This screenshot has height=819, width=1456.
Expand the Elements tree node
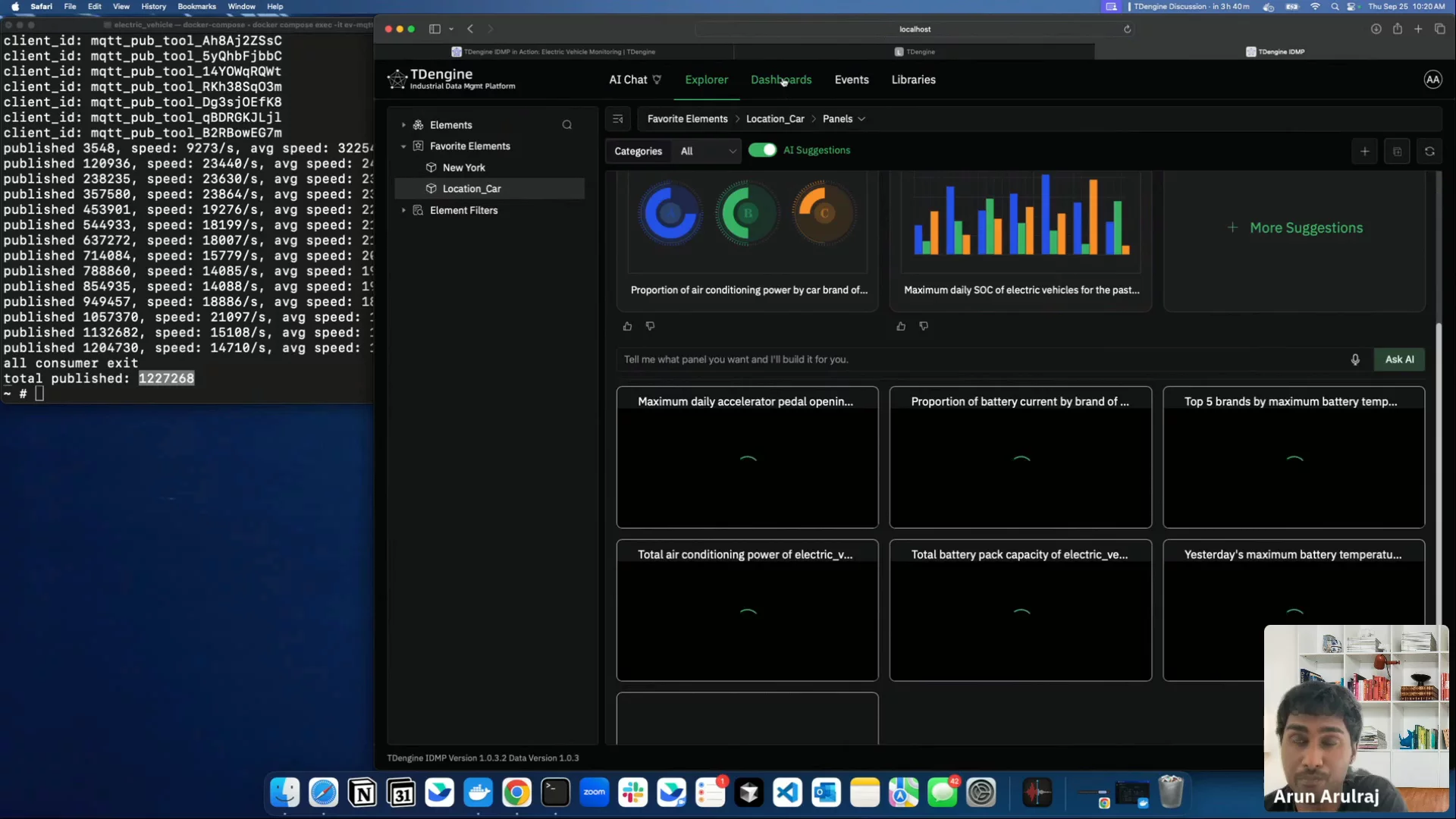coord(403,125)
